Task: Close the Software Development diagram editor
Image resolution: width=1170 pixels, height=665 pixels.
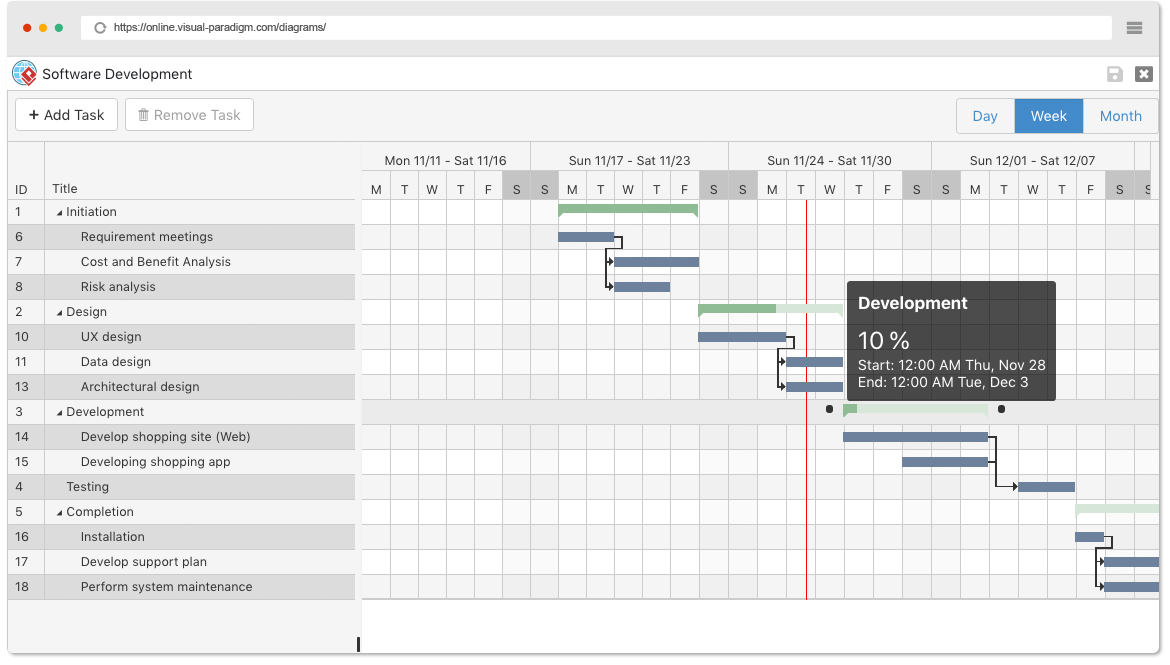Action: [1143, 74]
